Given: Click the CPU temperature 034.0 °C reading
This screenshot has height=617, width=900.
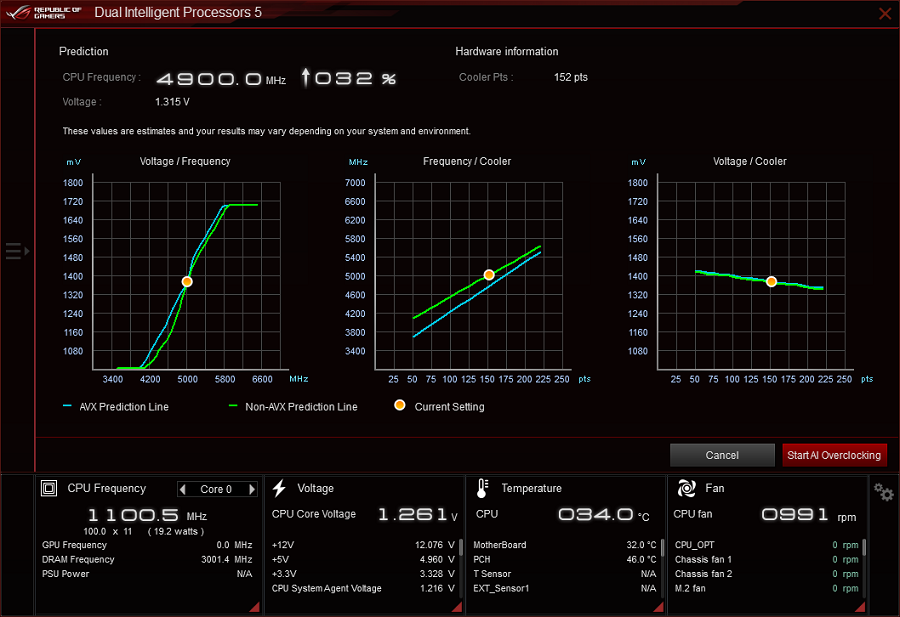Looking at the screenshot, I should point(604,514).
